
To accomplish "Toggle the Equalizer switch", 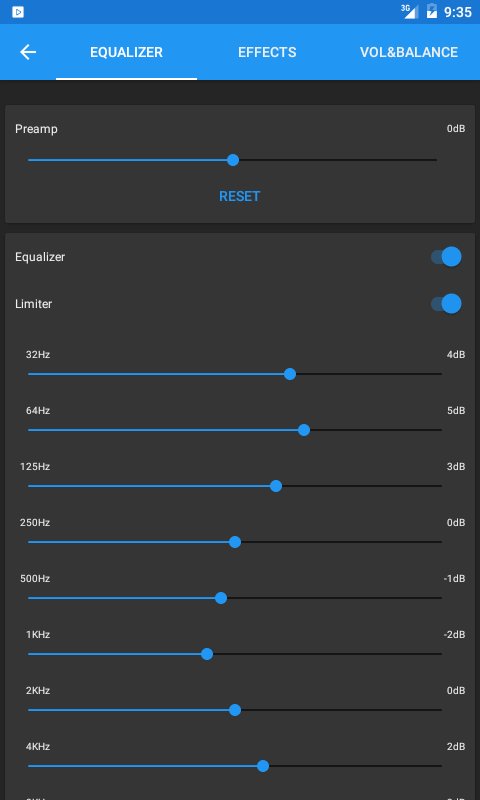I will 446,257.
